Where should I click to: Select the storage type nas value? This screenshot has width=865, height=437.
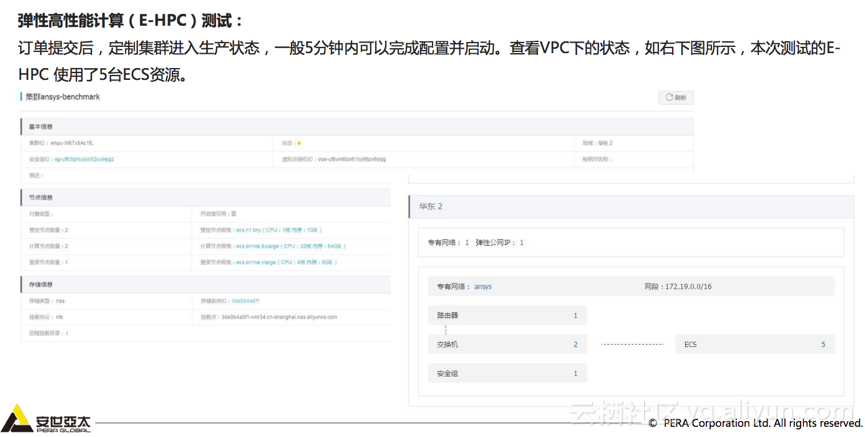(61, 301)
